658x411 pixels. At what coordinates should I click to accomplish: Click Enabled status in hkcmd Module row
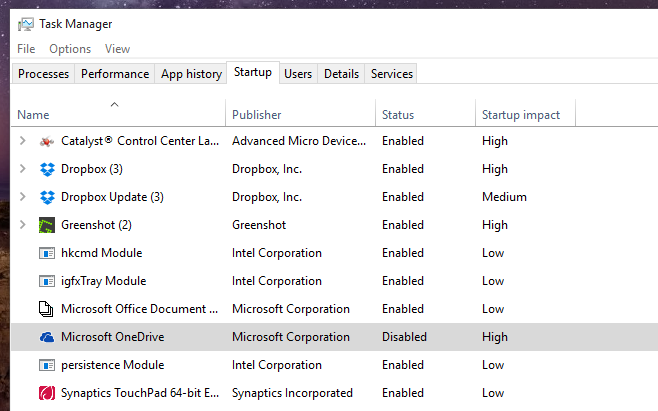click(x=402, y=253)
